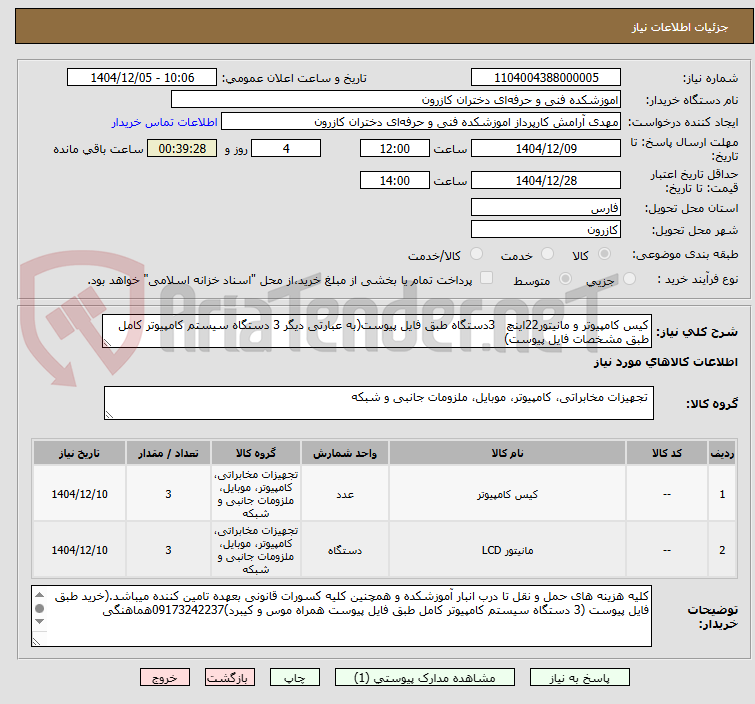Click the buyer notes scrollbar thumb
The width and height of the screenshot is (755, 704).
click(x=40, y=609)
